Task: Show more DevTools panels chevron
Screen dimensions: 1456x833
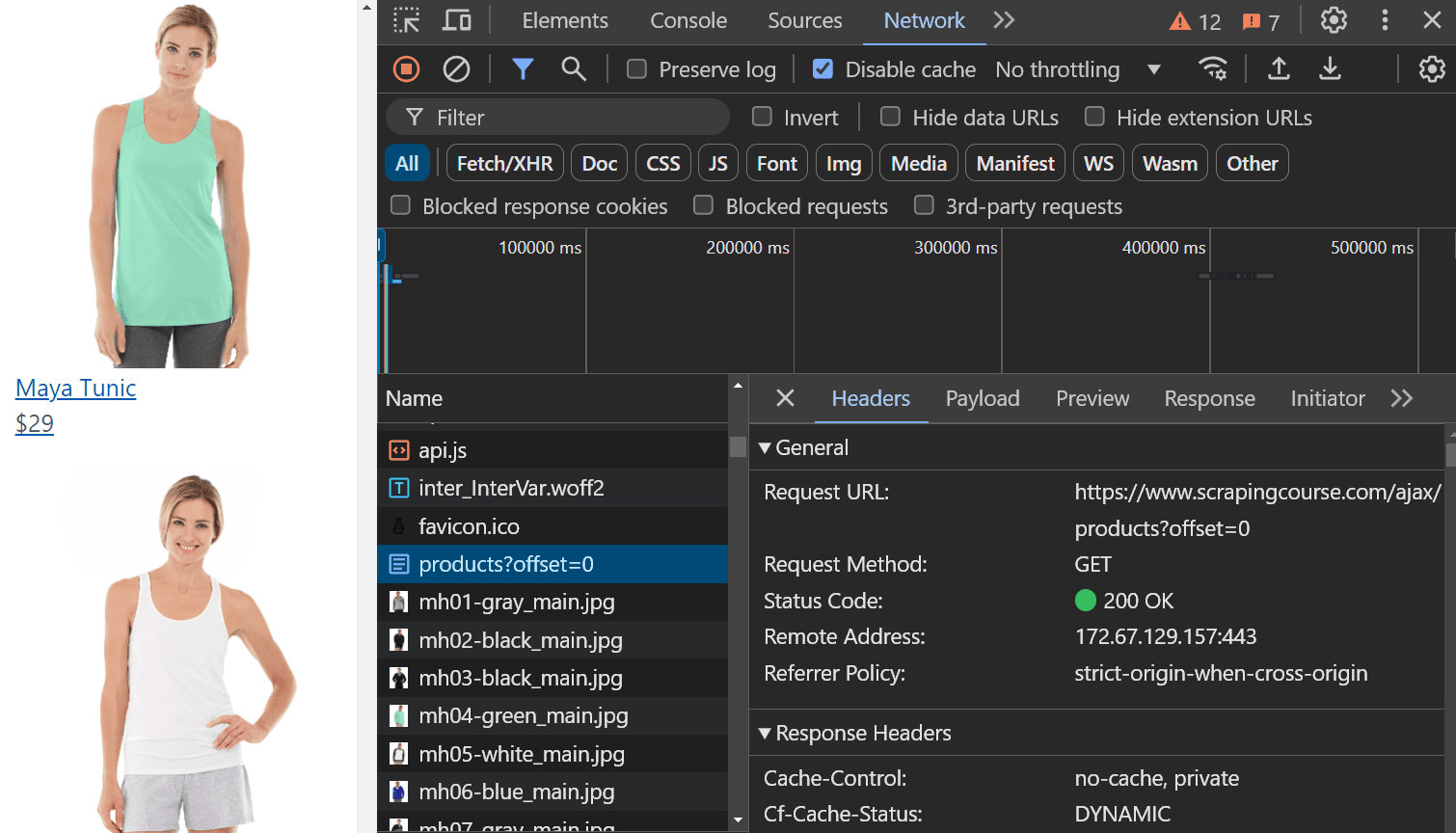Action: [1004, 20]
